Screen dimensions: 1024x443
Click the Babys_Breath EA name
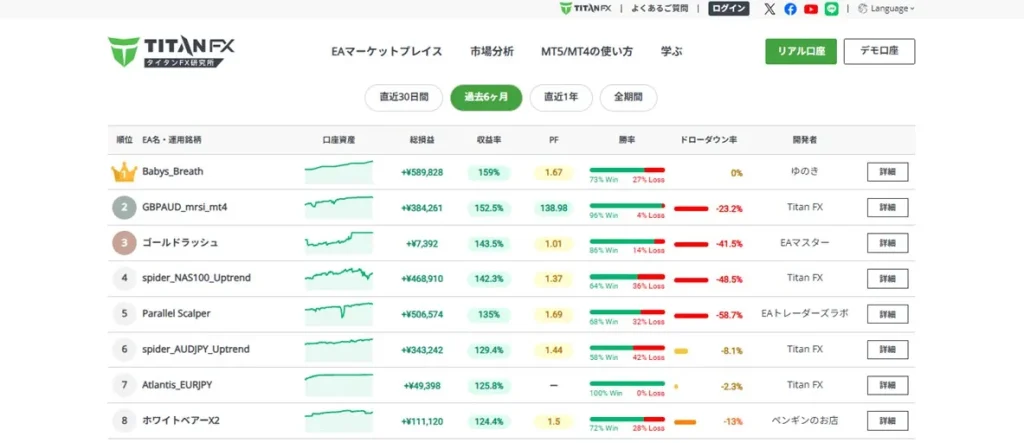pos(172,172)
